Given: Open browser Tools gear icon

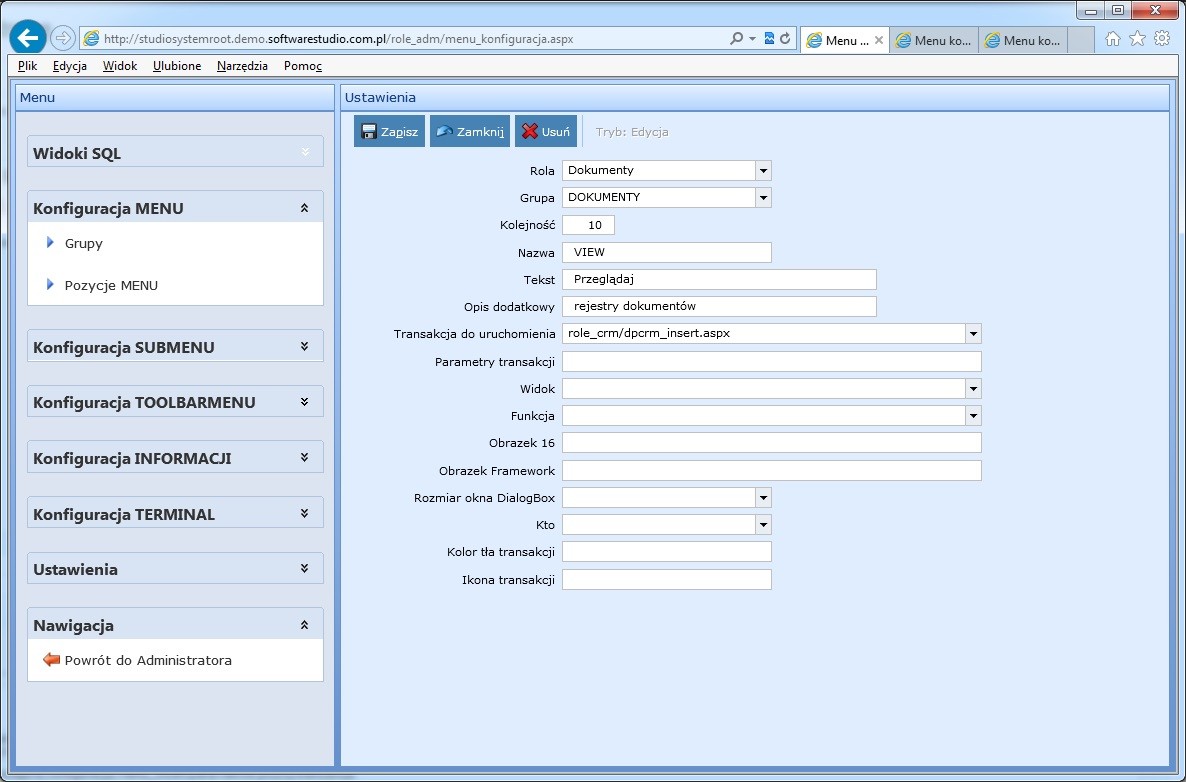Looking at the screenshot, I should 1162,39.
